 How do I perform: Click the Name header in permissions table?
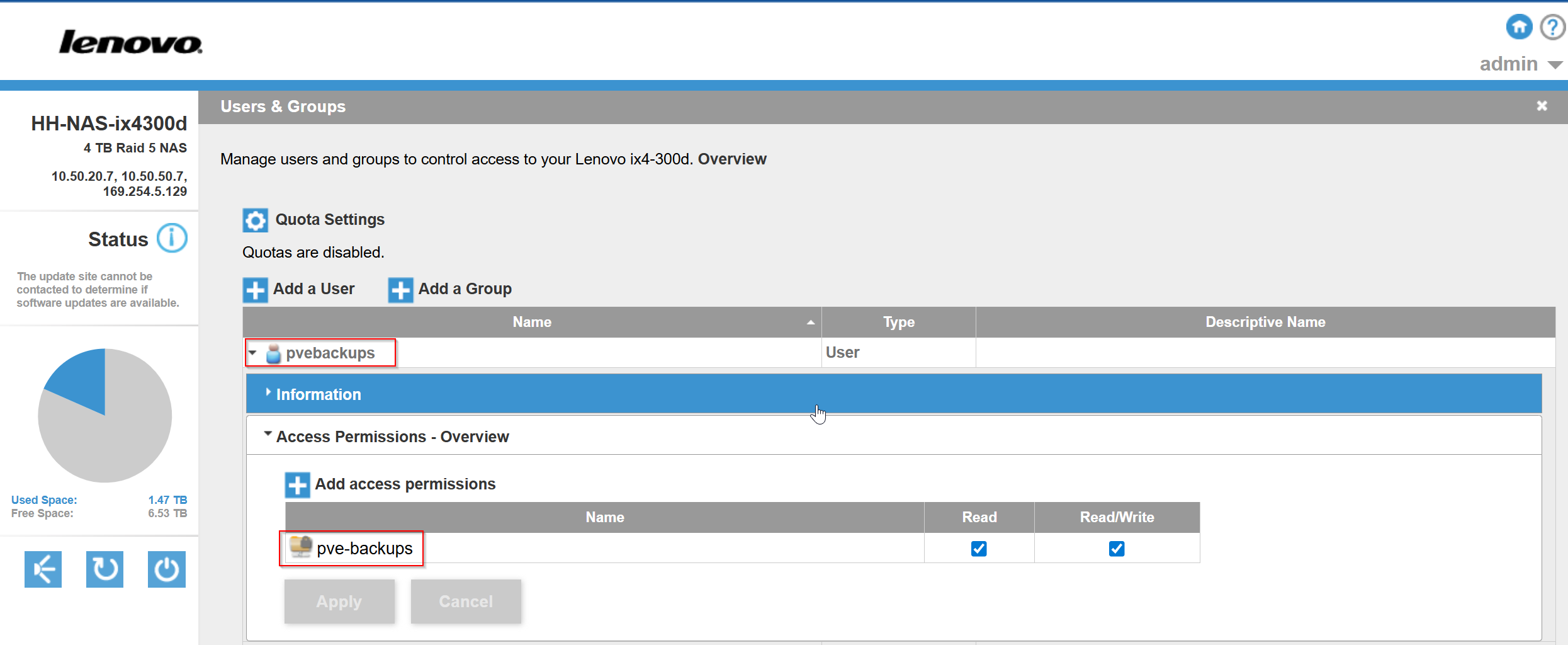(x=605, y=517)
